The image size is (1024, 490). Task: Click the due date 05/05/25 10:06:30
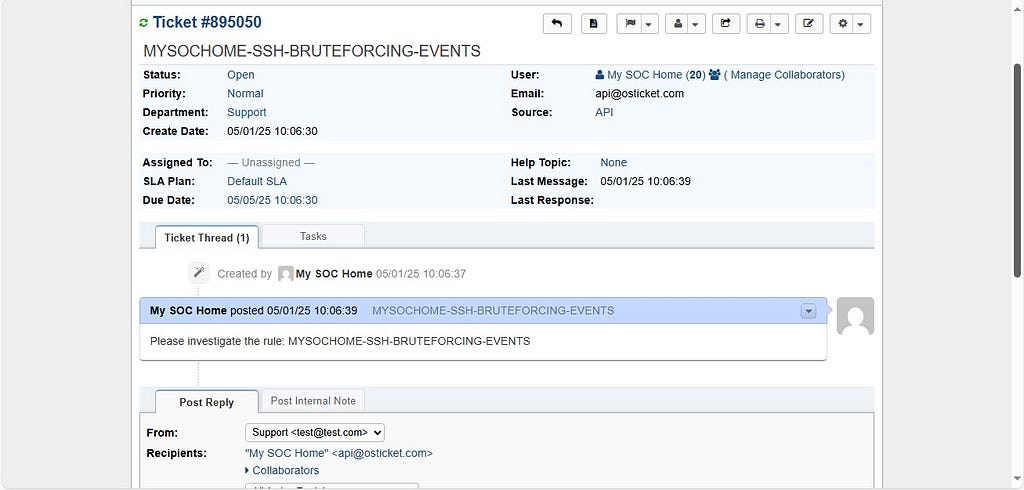(x=272, y=201)
